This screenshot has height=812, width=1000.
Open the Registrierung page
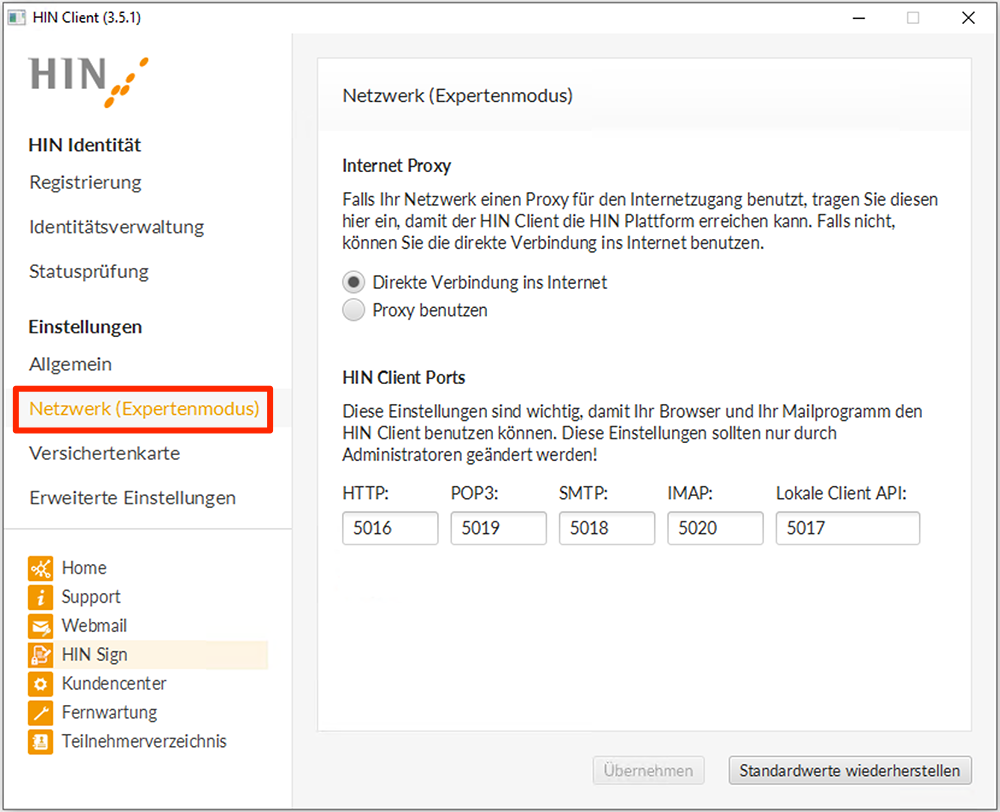point(85,182)
